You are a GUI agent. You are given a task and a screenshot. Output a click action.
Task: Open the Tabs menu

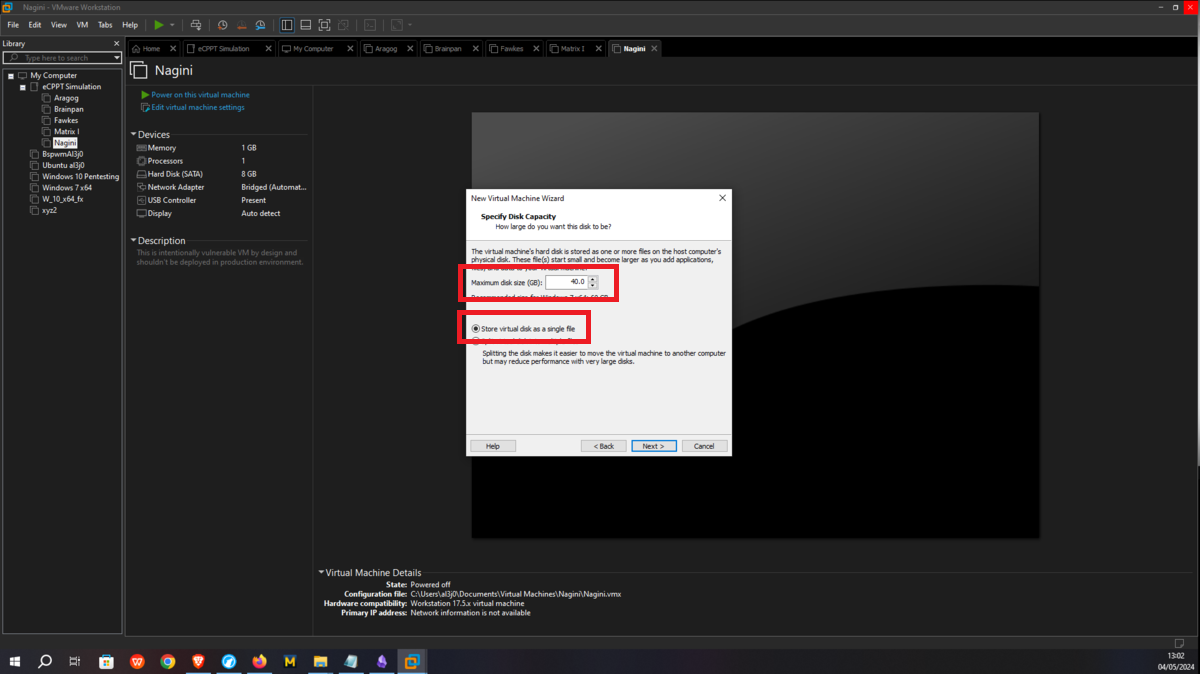point(105,24)
